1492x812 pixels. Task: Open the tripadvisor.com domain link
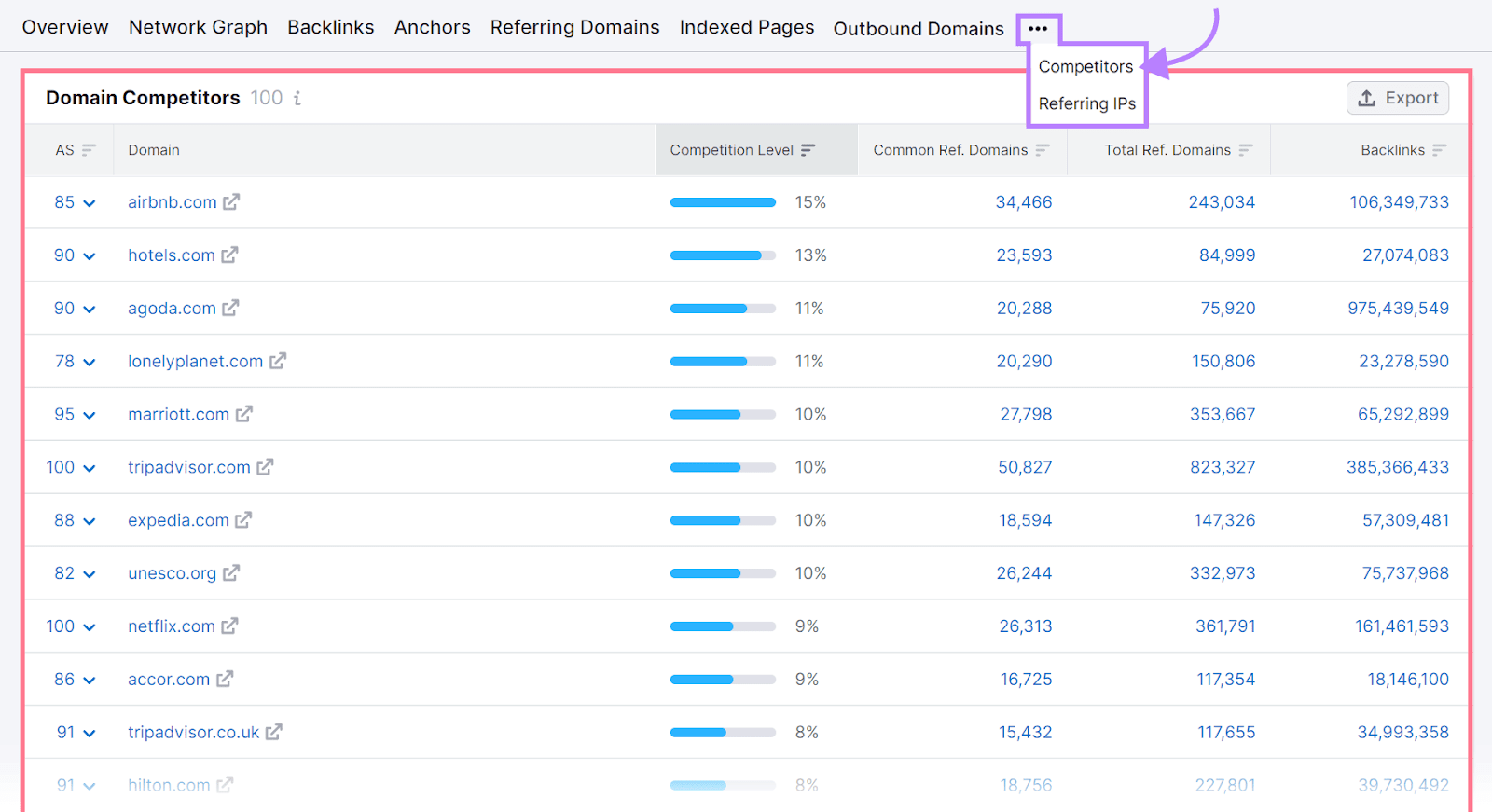pyautogui.click(x=189, y=467)
